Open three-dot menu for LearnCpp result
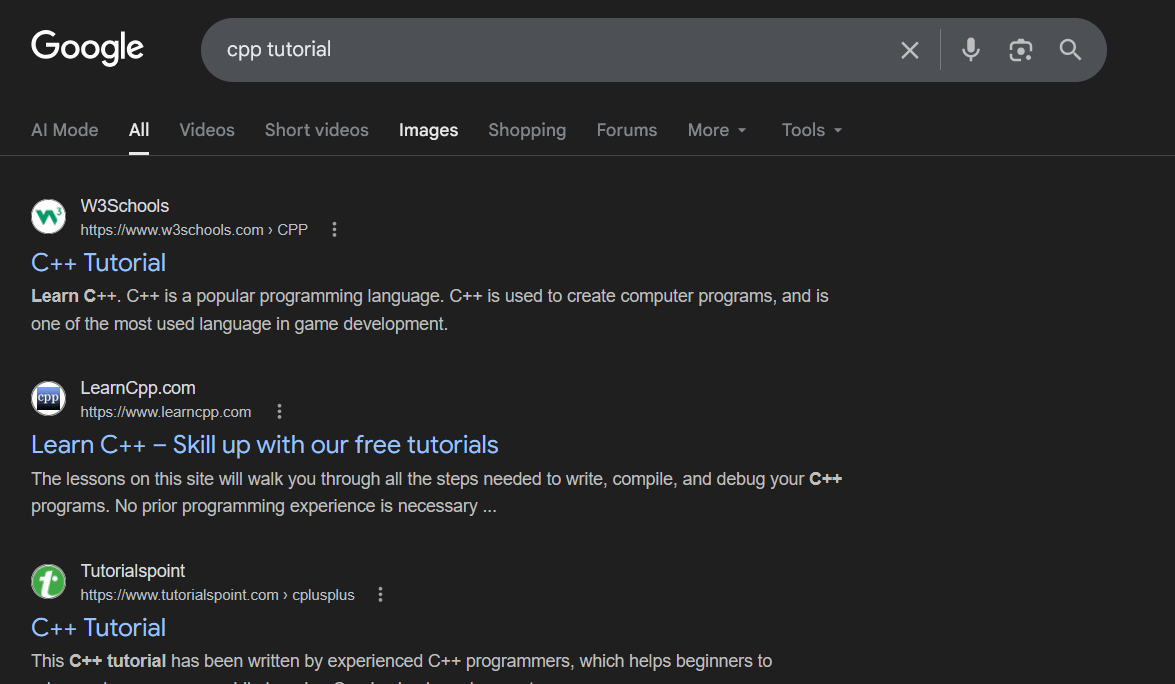 pyautogui.click(x=279, y=412)
